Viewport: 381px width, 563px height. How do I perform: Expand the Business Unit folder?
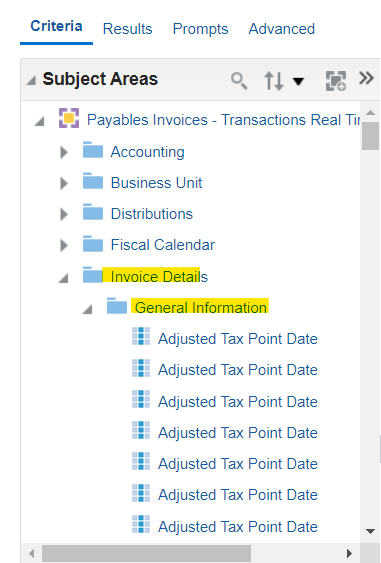point(64,183)
